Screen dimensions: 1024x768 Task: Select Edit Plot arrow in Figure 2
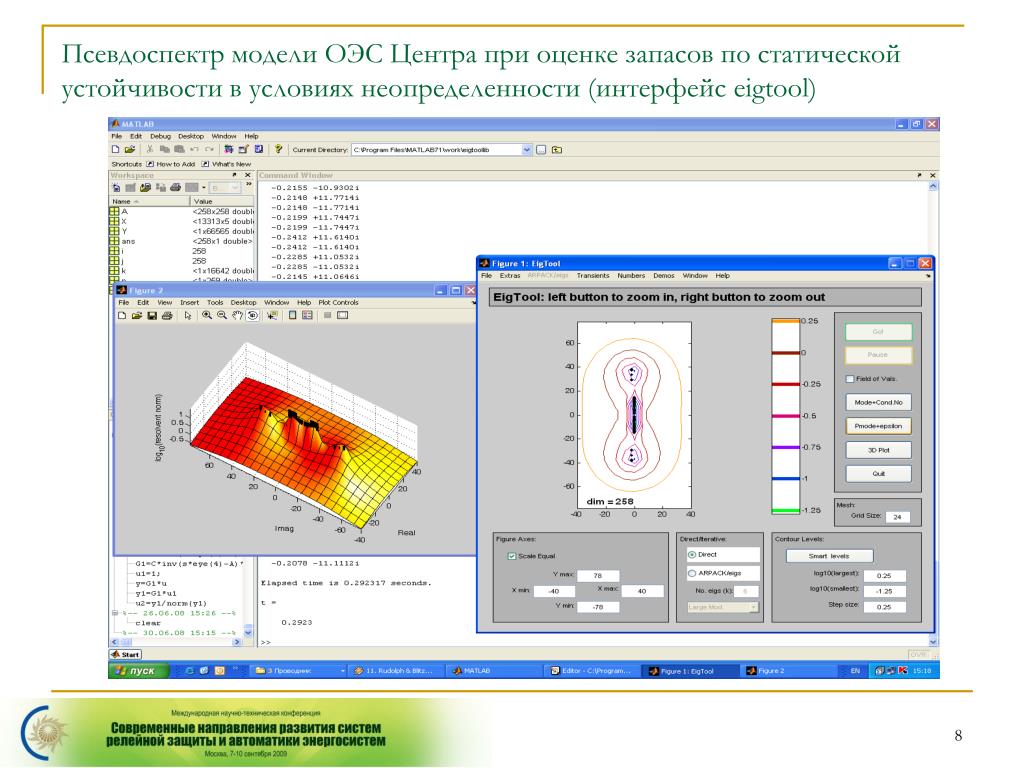(x=188, y=315)
